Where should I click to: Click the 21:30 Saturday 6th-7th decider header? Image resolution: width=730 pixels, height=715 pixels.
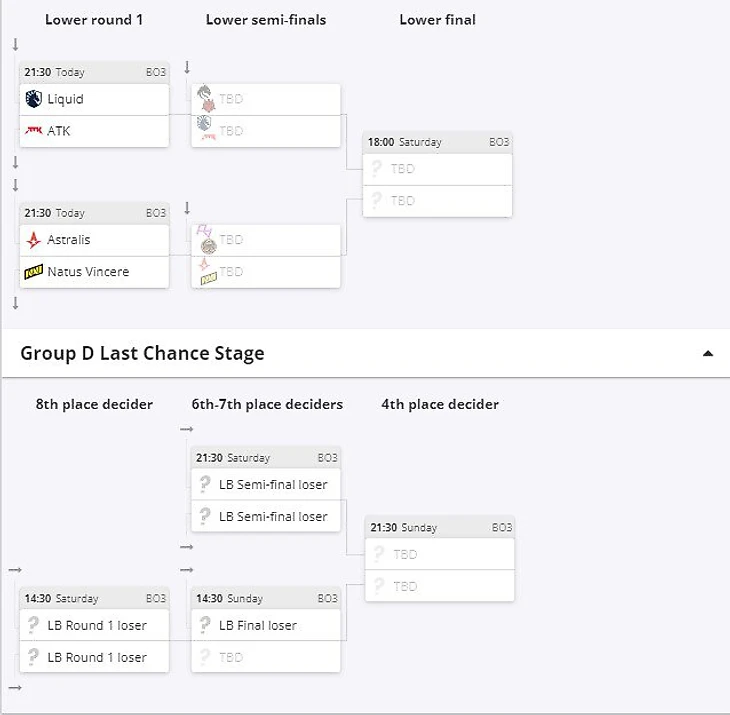266,458
